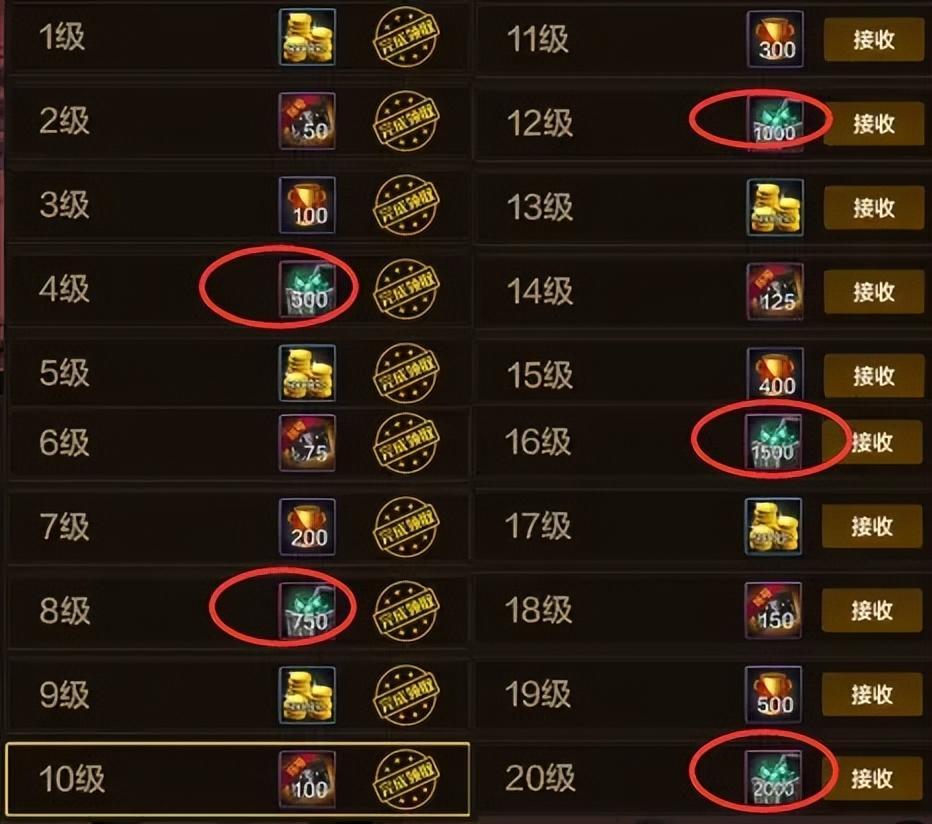Collect the 18级 reward using 接收

click(872, 610)
